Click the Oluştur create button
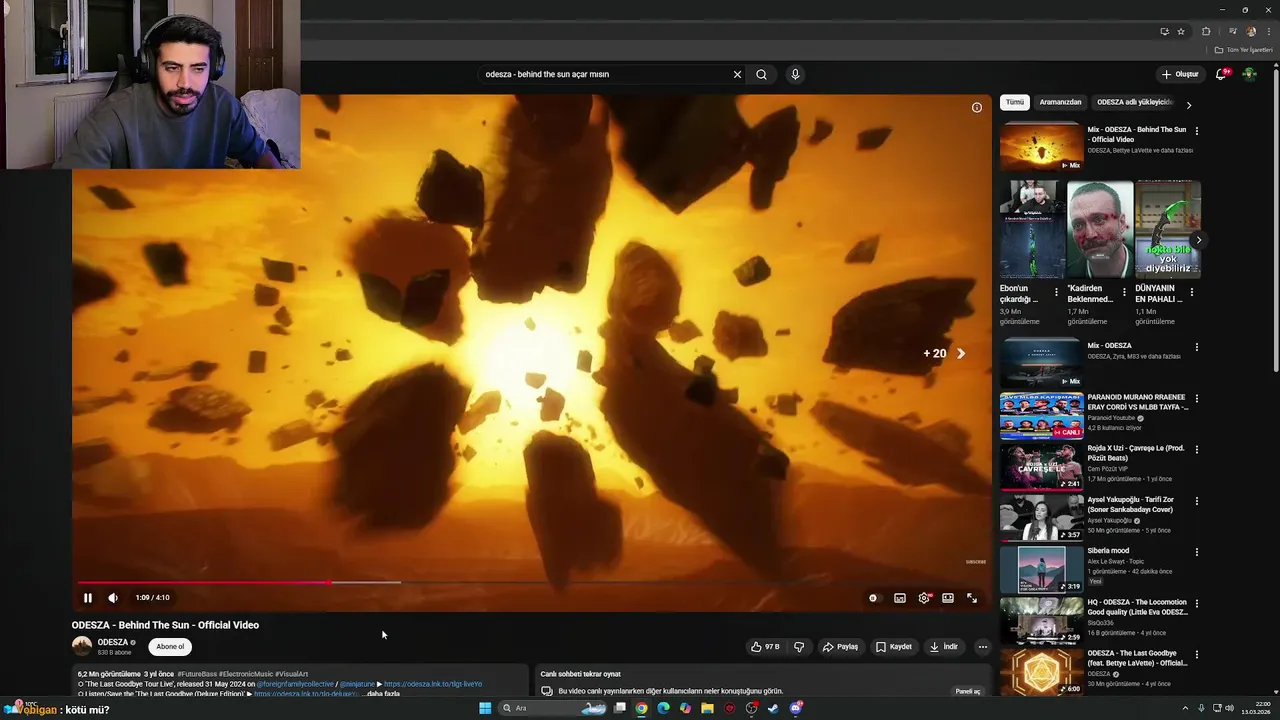The height and width of the screenshot is (720, 1280). 1180,74
